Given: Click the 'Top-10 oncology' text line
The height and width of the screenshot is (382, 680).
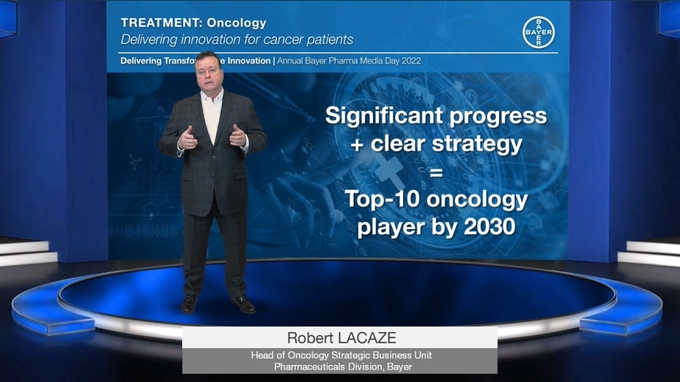Looking at the screenshot, I should 436,200.
